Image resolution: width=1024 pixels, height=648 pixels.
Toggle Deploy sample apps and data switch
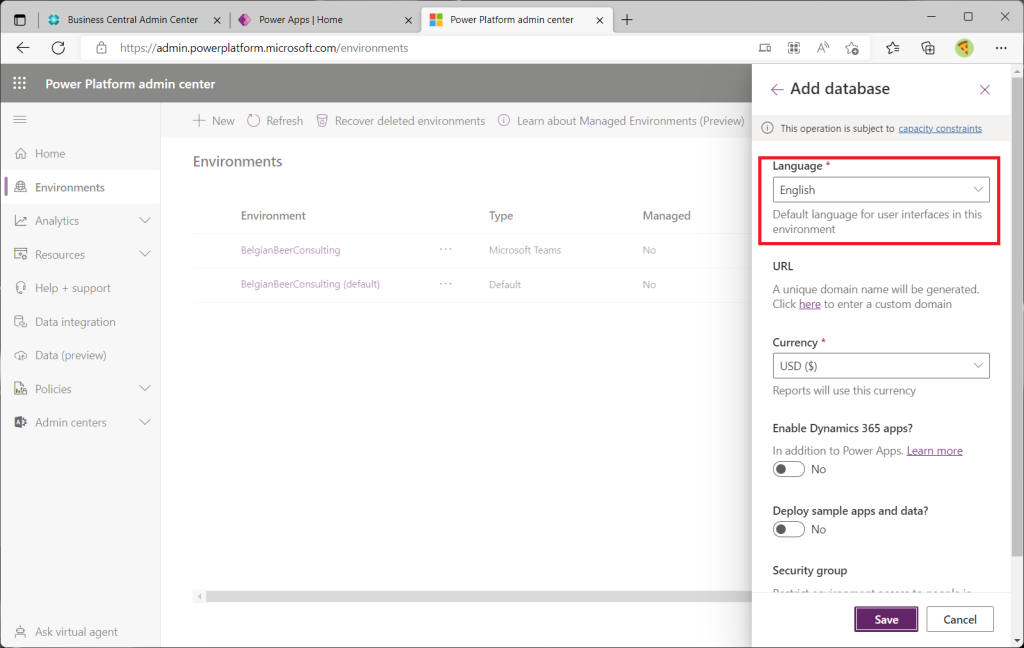[788, 529]
